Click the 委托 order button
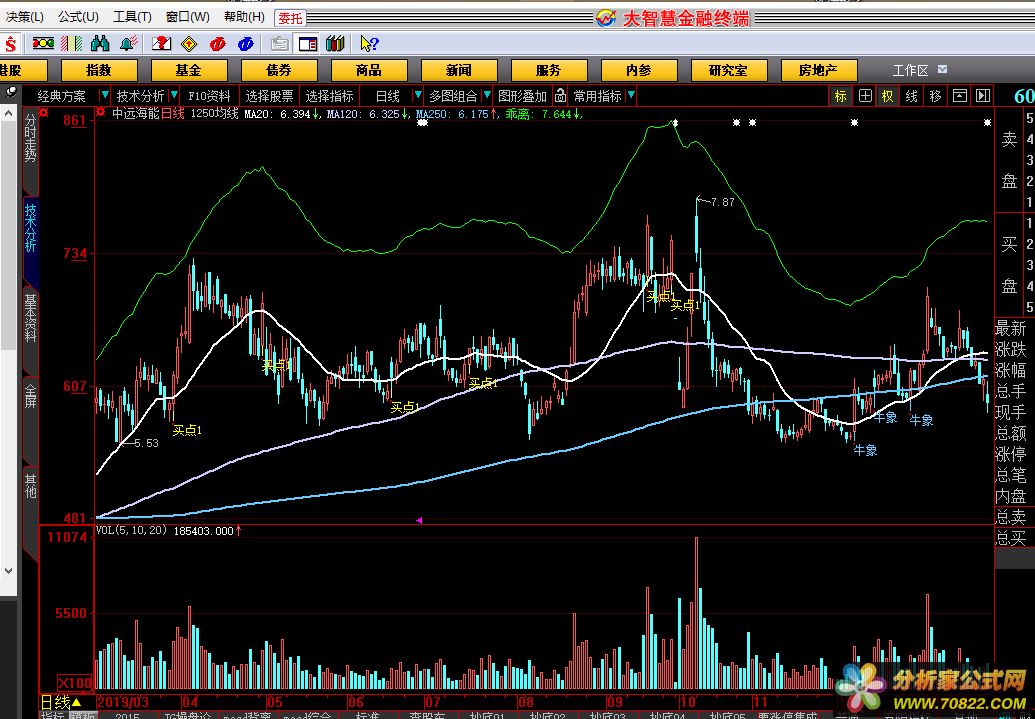Screen dimensions: 1035x719 (x=290, y=18)
